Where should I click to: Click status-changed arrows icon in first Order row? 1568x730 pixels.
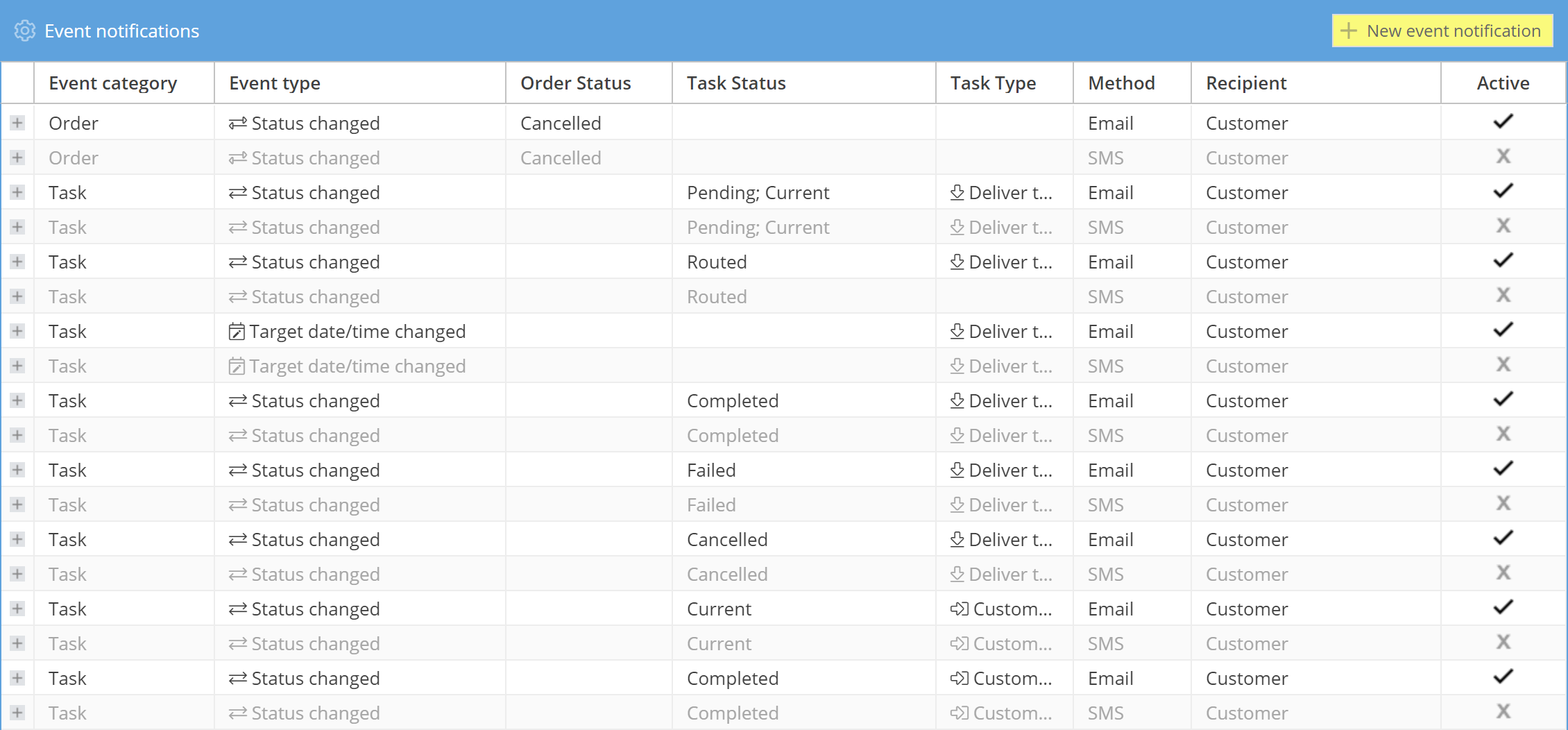pos(238,123)
